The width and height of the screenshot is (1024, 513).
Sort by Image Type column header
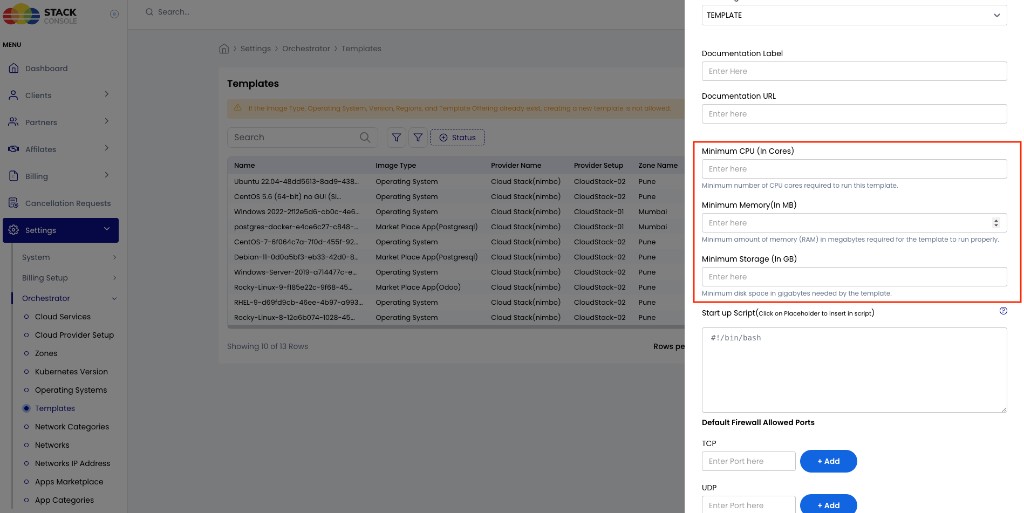[x=396, y=165]
